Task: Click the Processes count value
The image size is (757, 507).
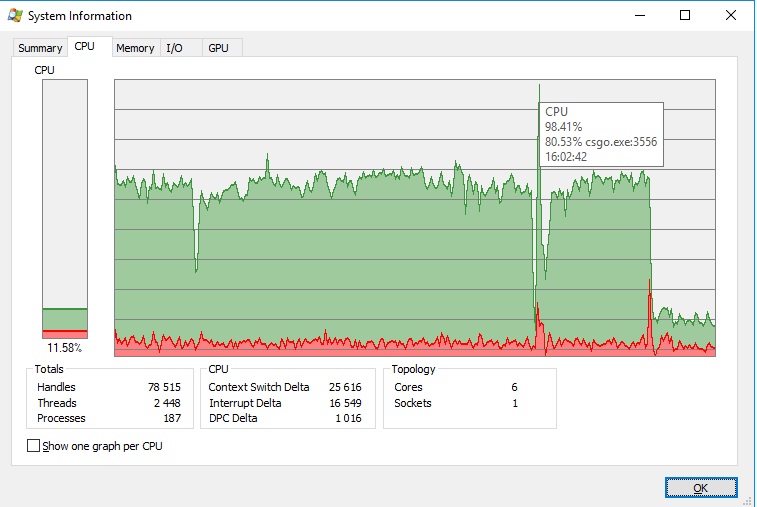Action: click(x=172, y=418)
